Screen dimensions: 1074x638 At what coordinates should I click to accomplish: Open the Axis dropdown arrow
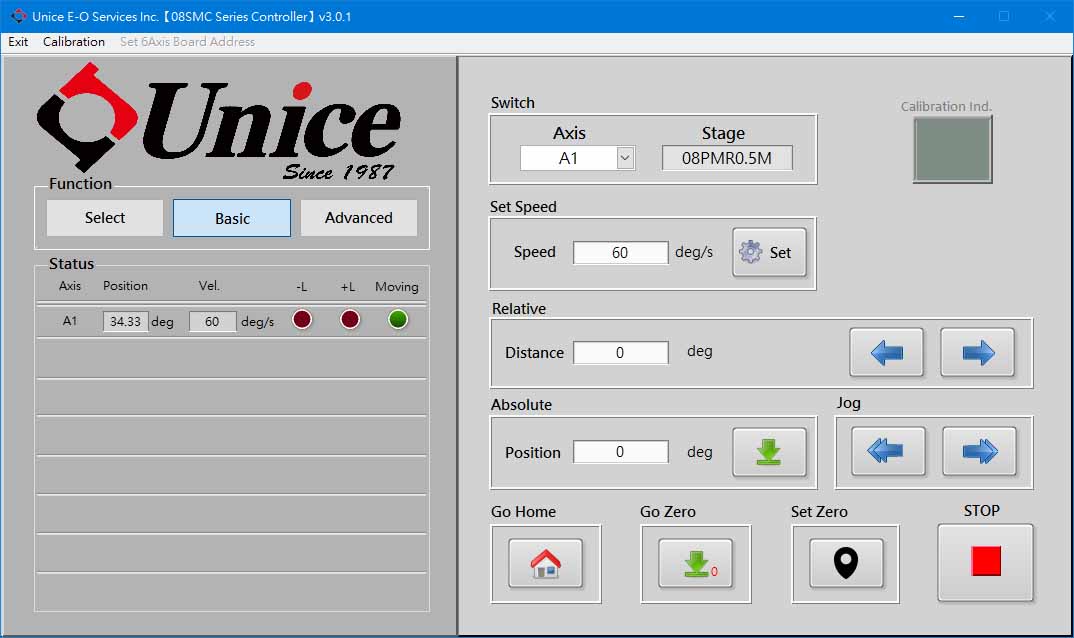click(625, 158)
